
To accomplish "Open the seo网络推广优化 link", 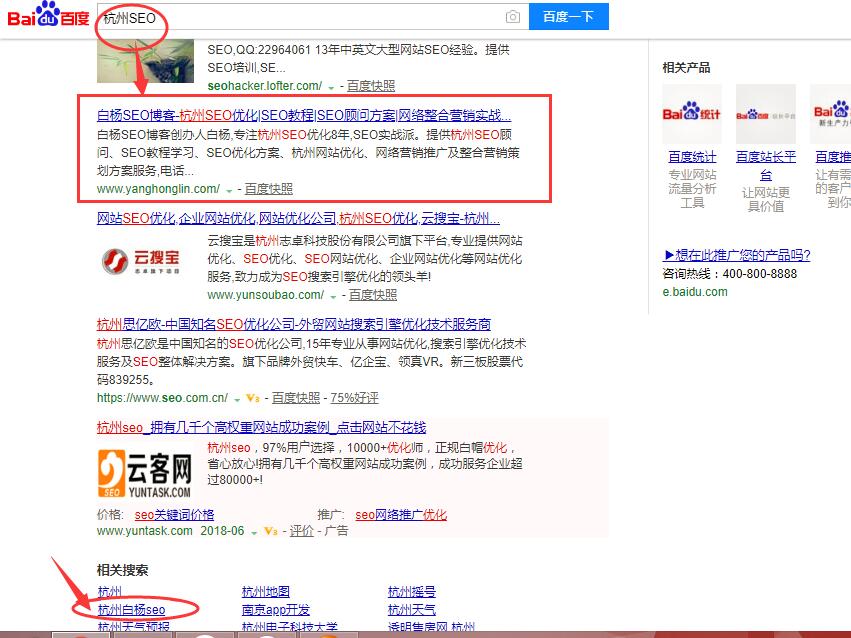I will [x=401, y=515].
